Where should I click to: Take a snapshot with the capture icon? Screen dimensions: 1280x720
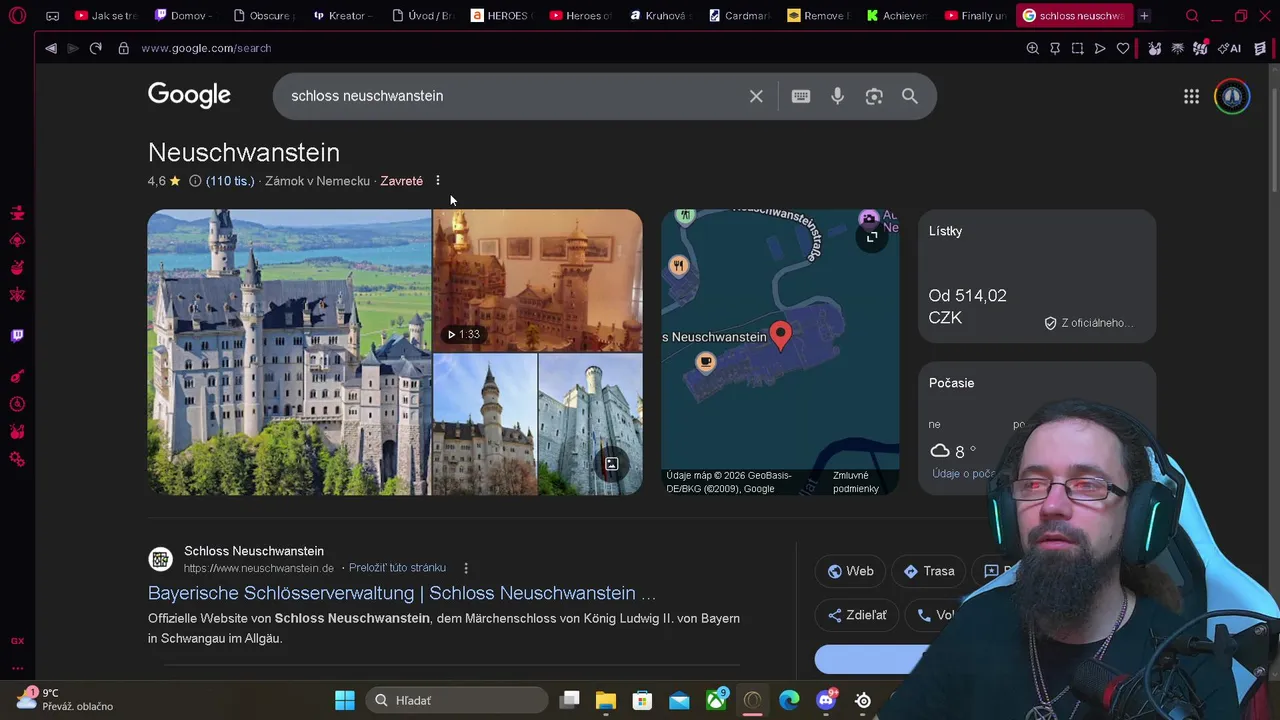pos(1077,48)
